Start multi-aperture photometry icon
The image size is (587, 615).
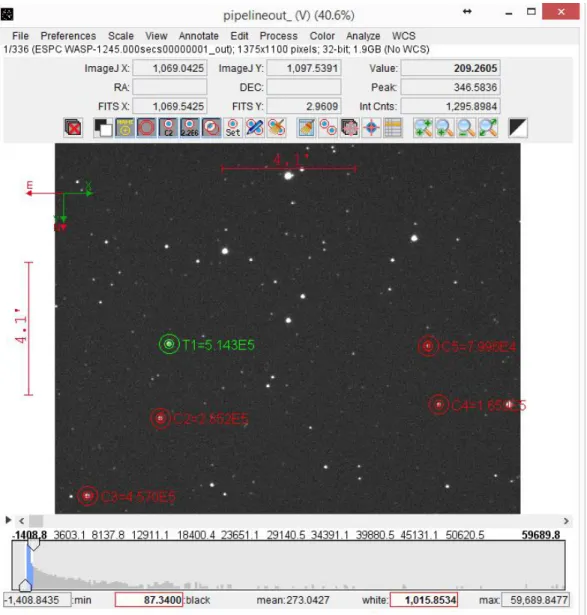tap(328, 127)
